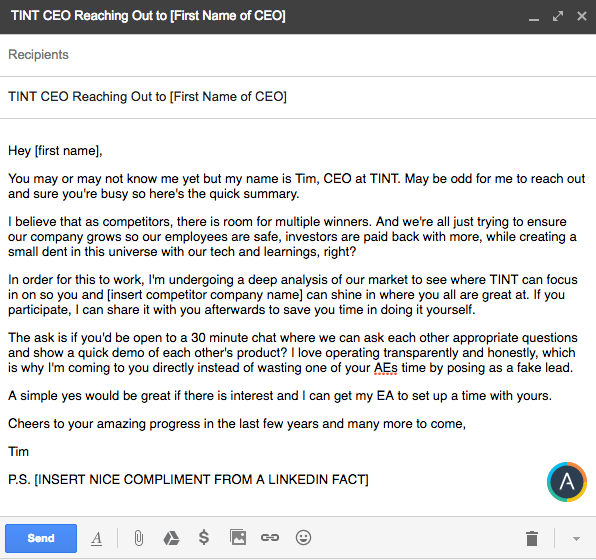Expand compose window to full screen
596x560 pixels.
(558, 16)
